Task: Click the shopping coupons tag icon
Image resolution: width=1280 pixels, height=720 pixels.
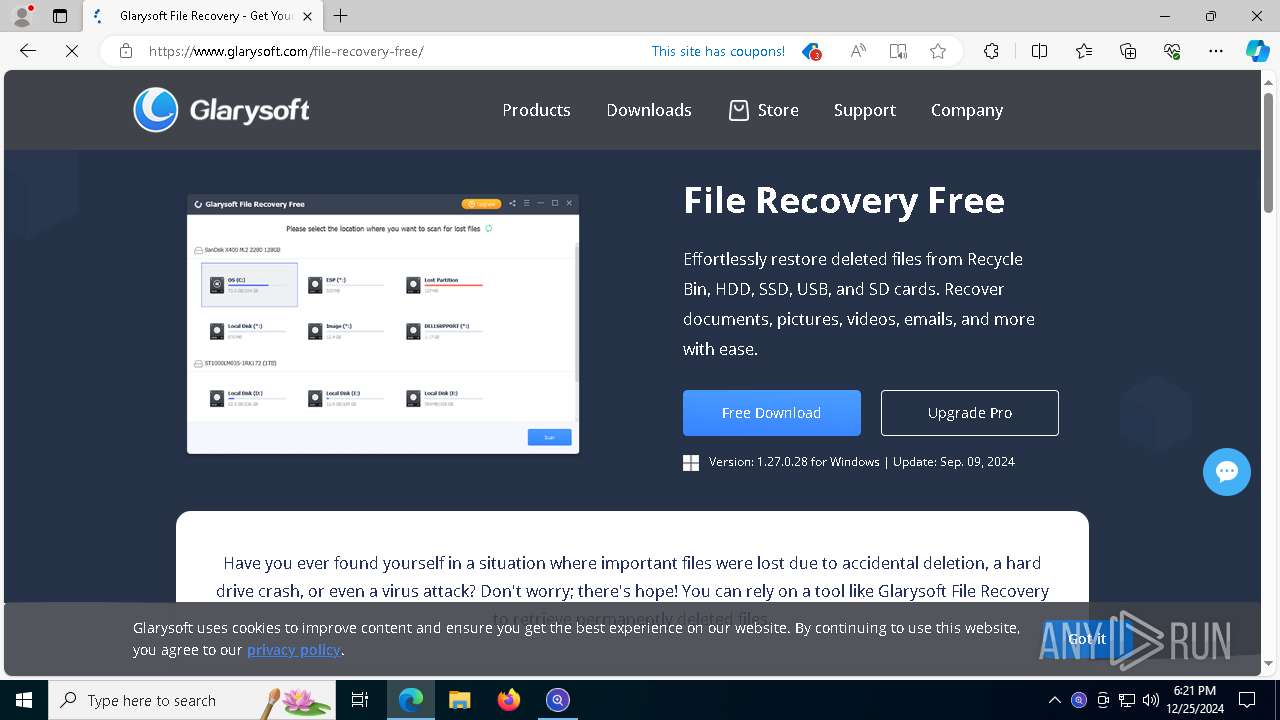Action: (x=811, y=51)
